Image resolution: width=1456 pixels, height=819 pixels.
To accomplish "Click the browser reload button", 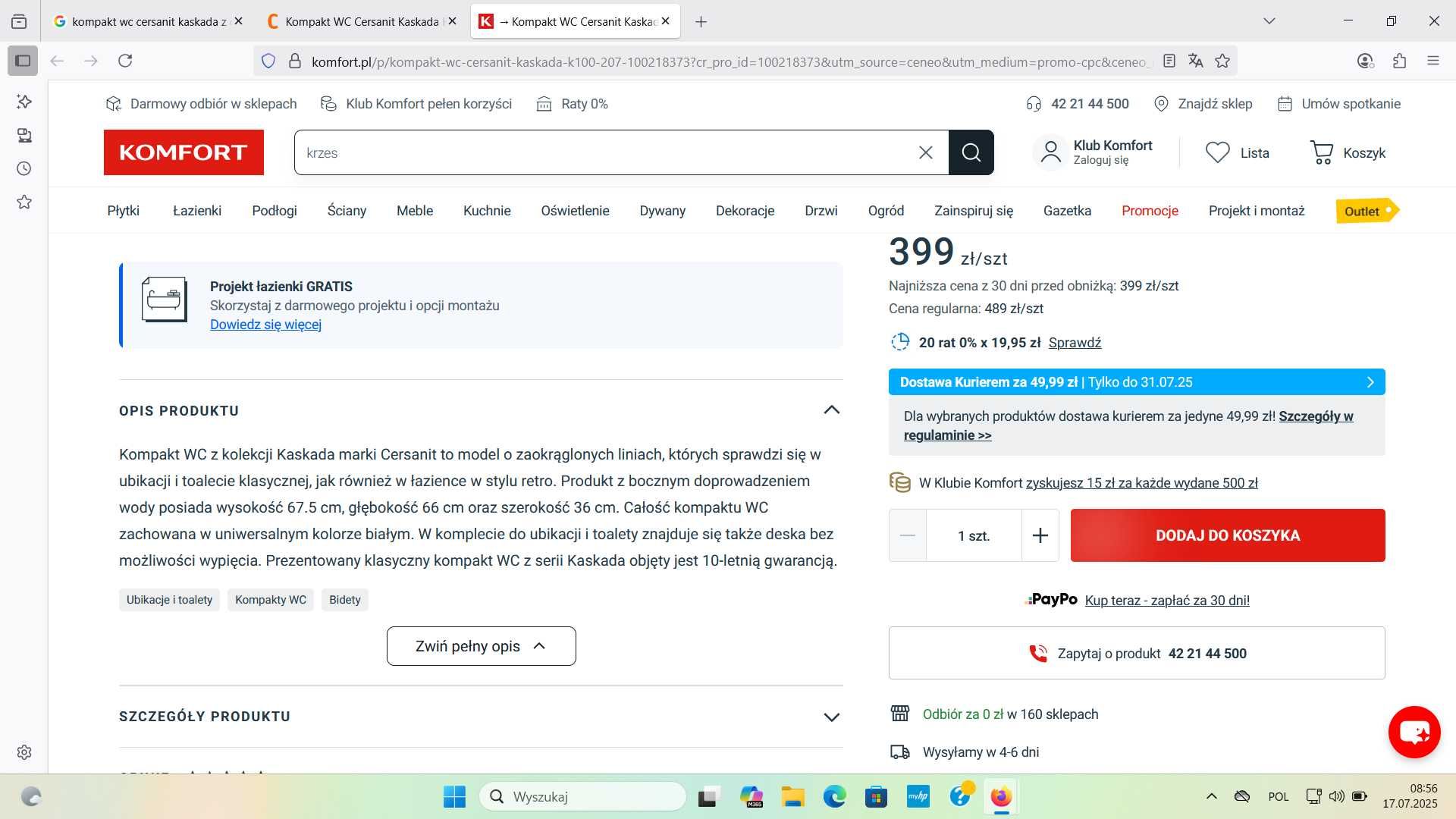I will [125, 61].
